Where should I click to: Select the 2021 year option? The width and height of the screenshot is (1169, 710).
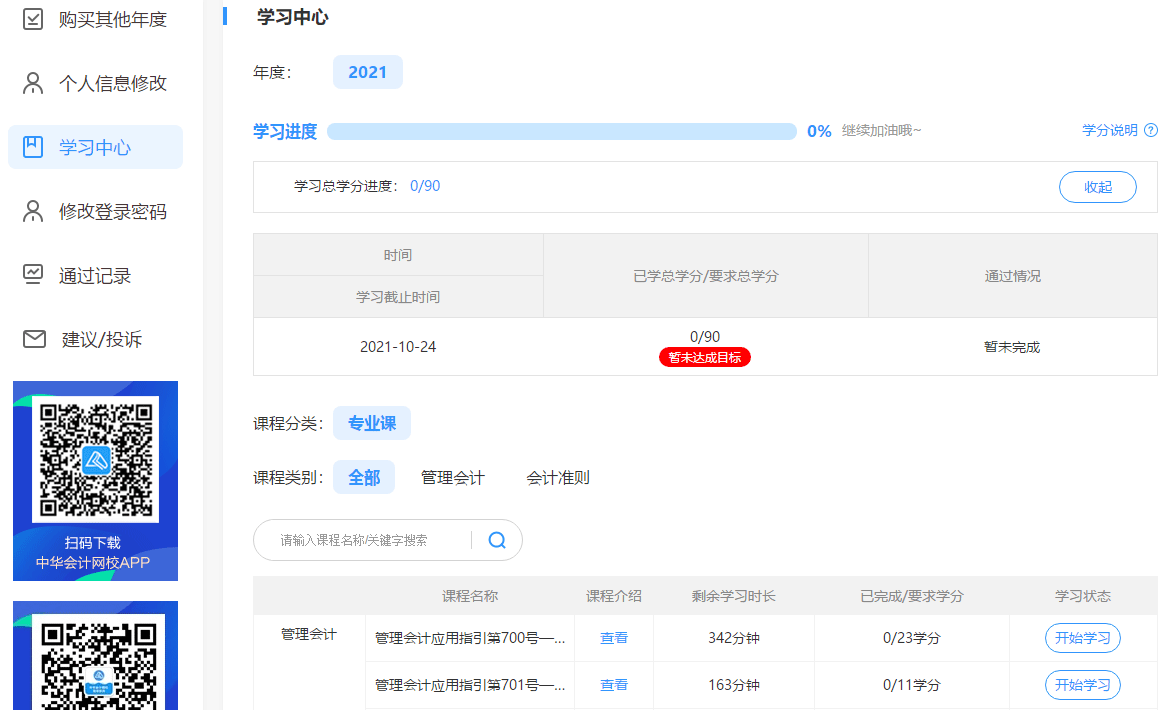point(367,72)
